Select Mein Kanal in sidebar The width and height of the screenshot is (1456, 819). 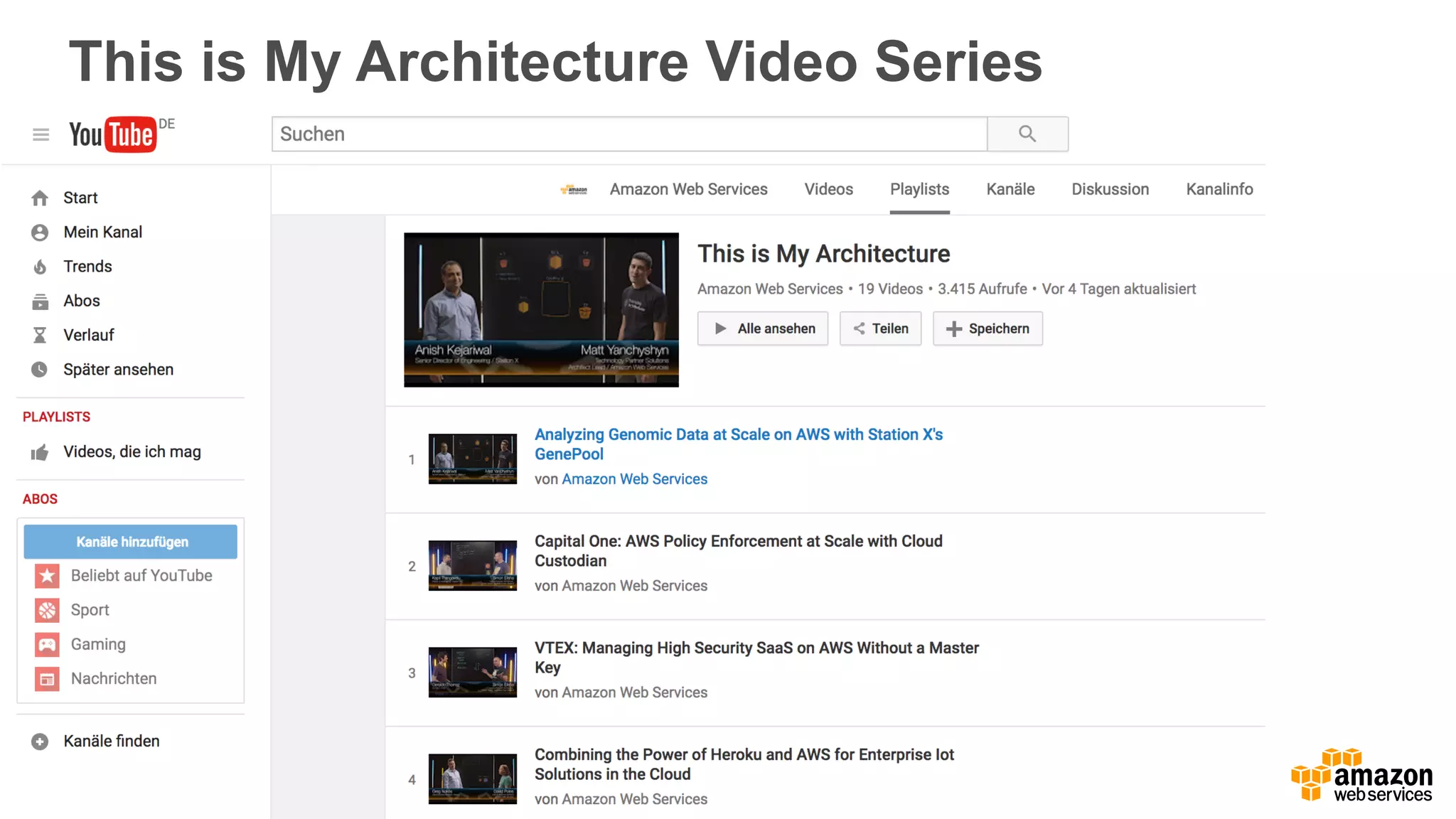point(102,232)
